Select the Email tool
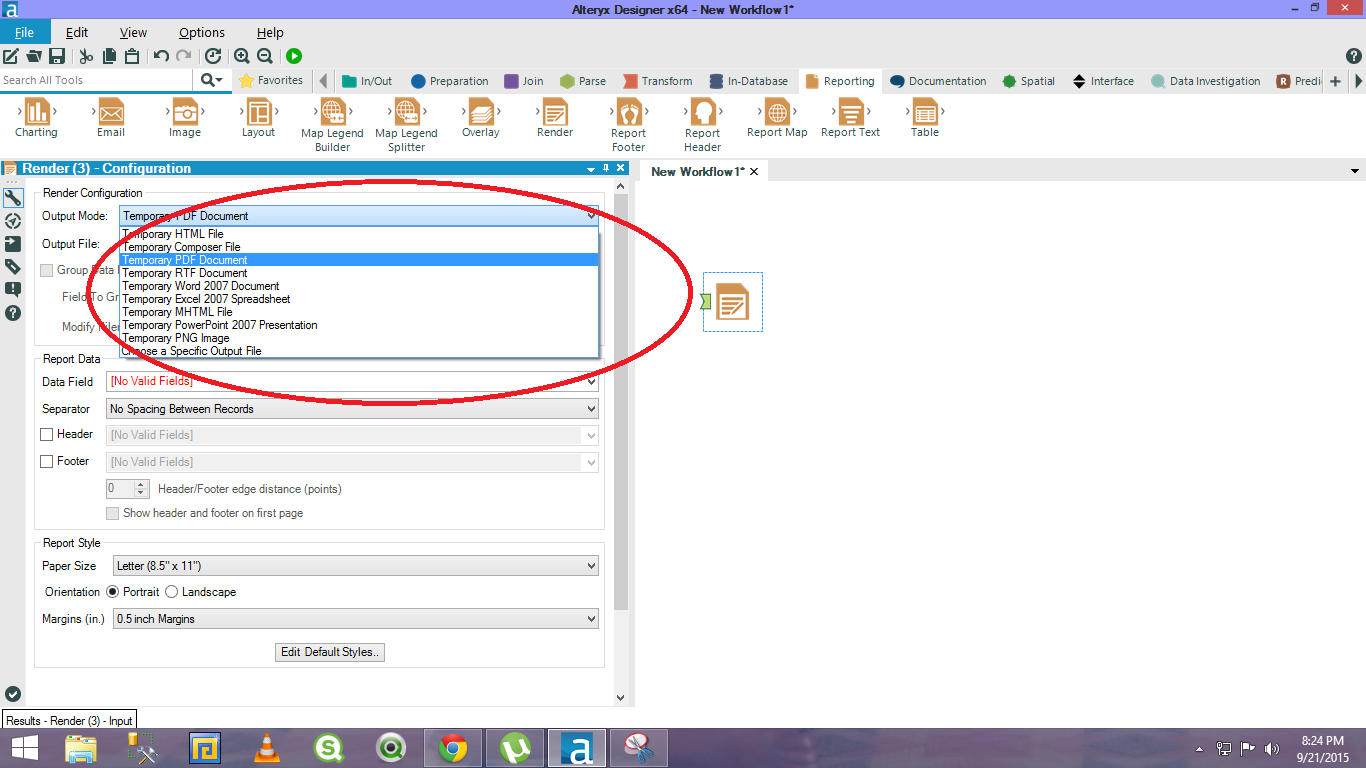 (111, 119)
